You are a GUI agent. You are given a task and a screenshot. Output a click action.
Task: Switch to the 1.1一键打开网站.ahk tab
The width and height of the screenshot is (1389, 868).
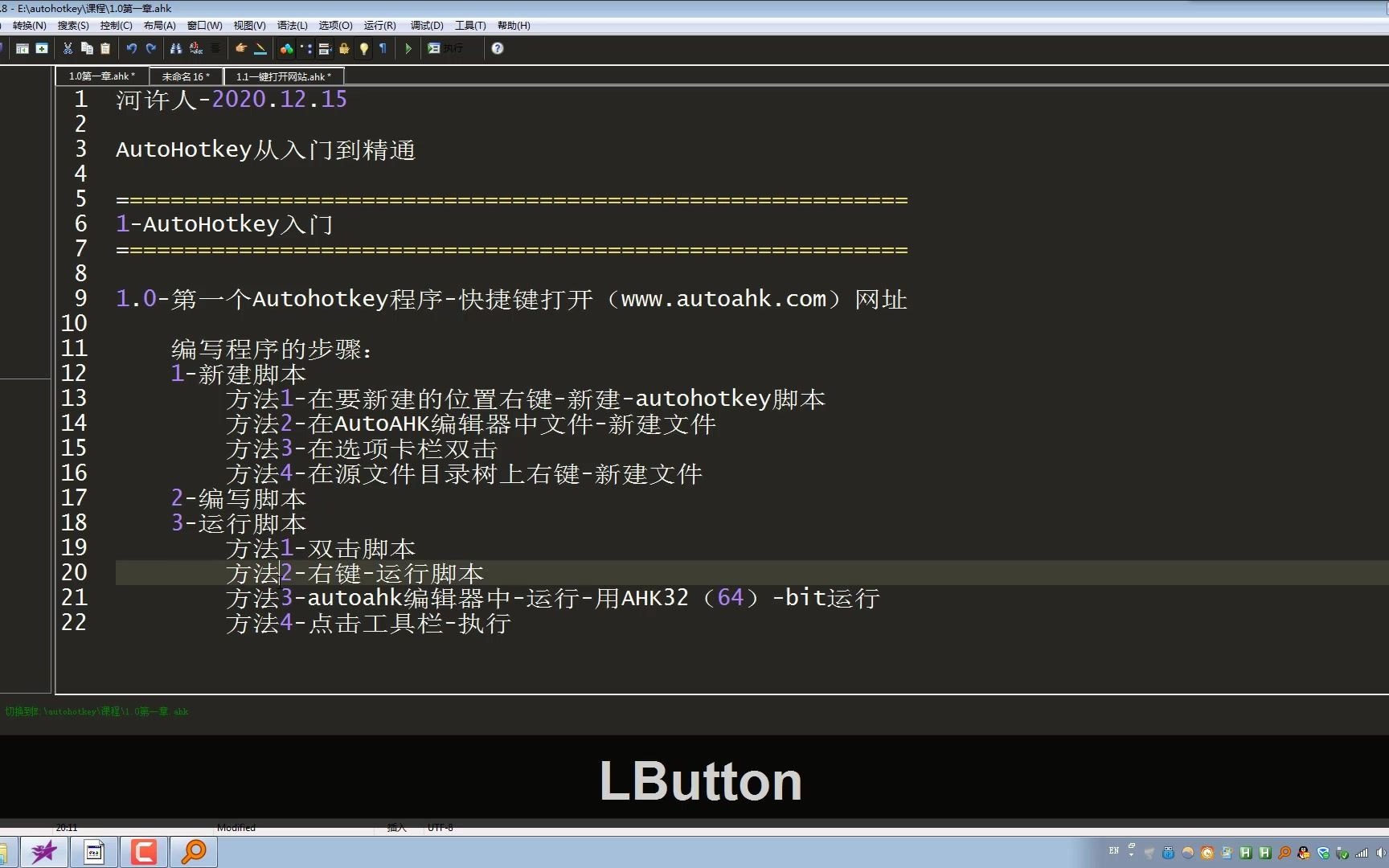click(x=284, y=76)
